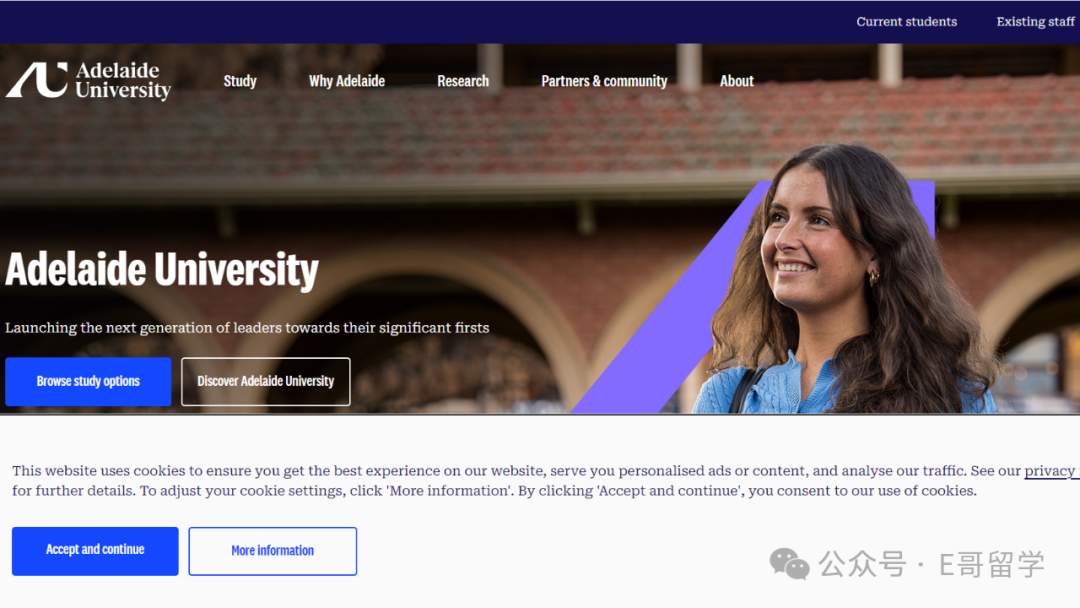
Task: Click Browse study options button
Action: click(x=88, y=381)
